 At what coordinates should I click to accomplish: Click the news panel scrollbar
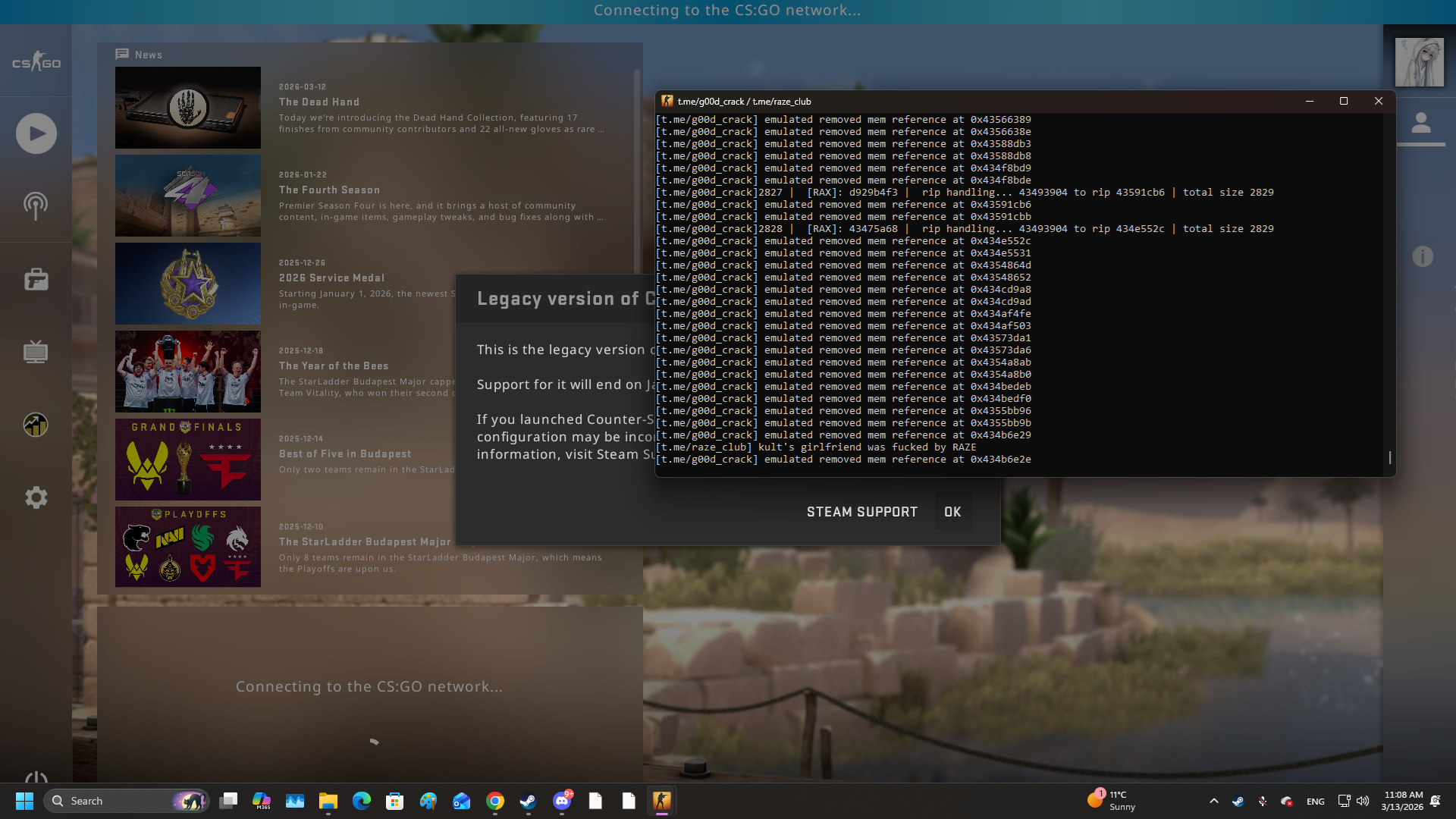pos(637,167)
